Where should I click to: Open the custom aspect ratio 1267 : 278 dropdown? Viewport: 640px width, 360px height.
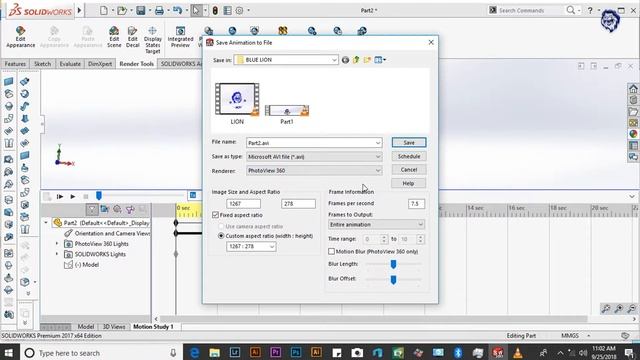[x=272, y=247]
